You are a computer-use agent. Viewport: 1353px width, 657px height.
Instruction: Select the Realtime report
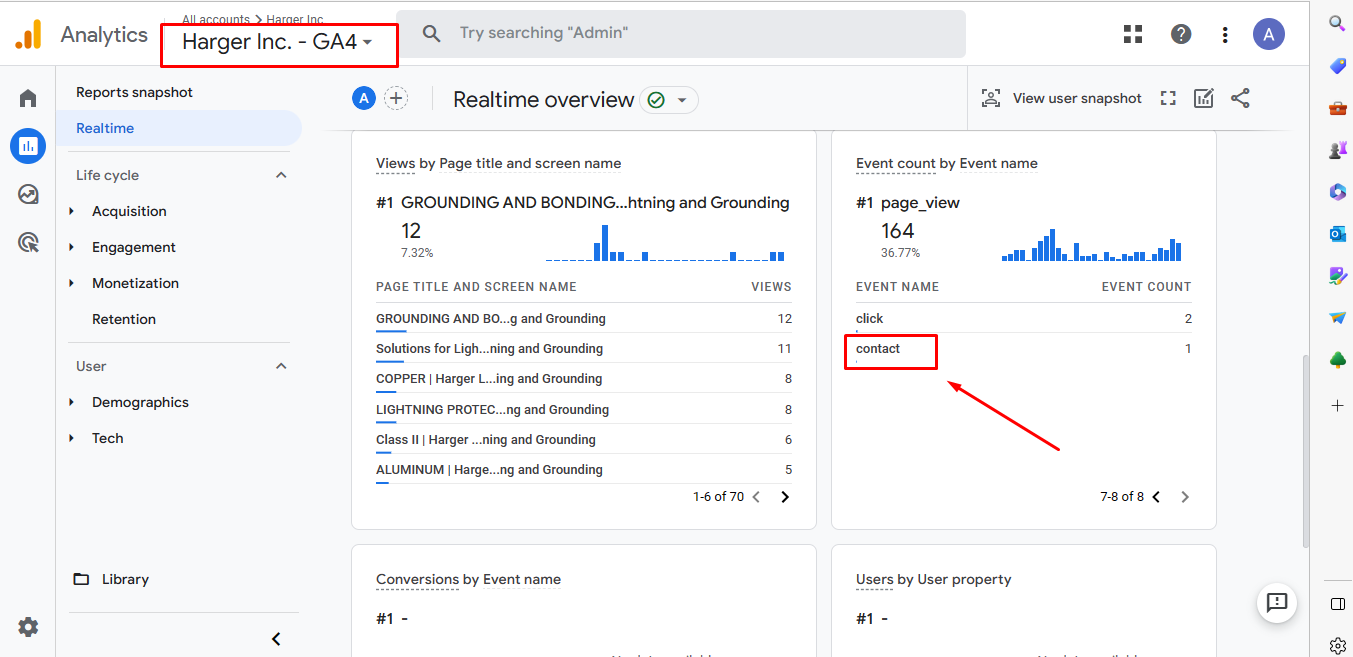click(x=179, y=128)
